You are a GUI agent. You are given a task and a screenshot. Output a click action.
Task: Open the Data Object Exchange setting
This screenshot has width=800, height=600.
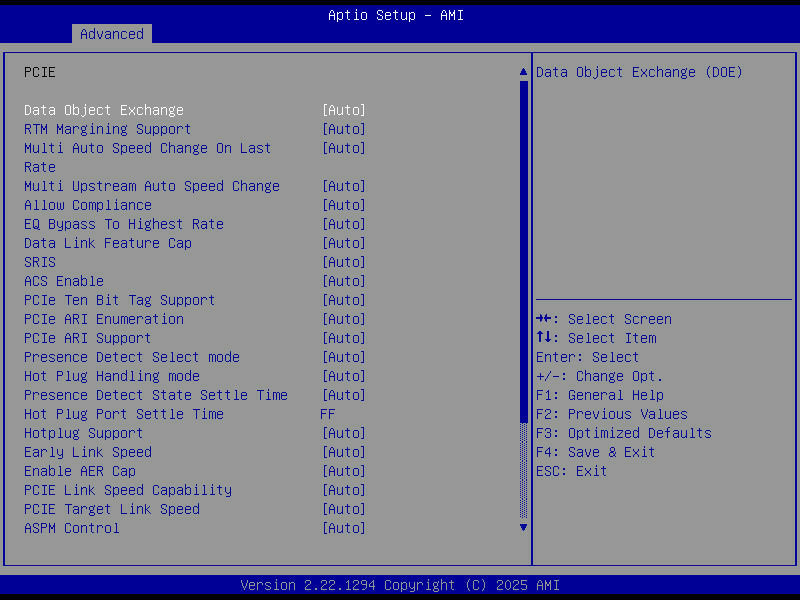[x=103, y=109]
